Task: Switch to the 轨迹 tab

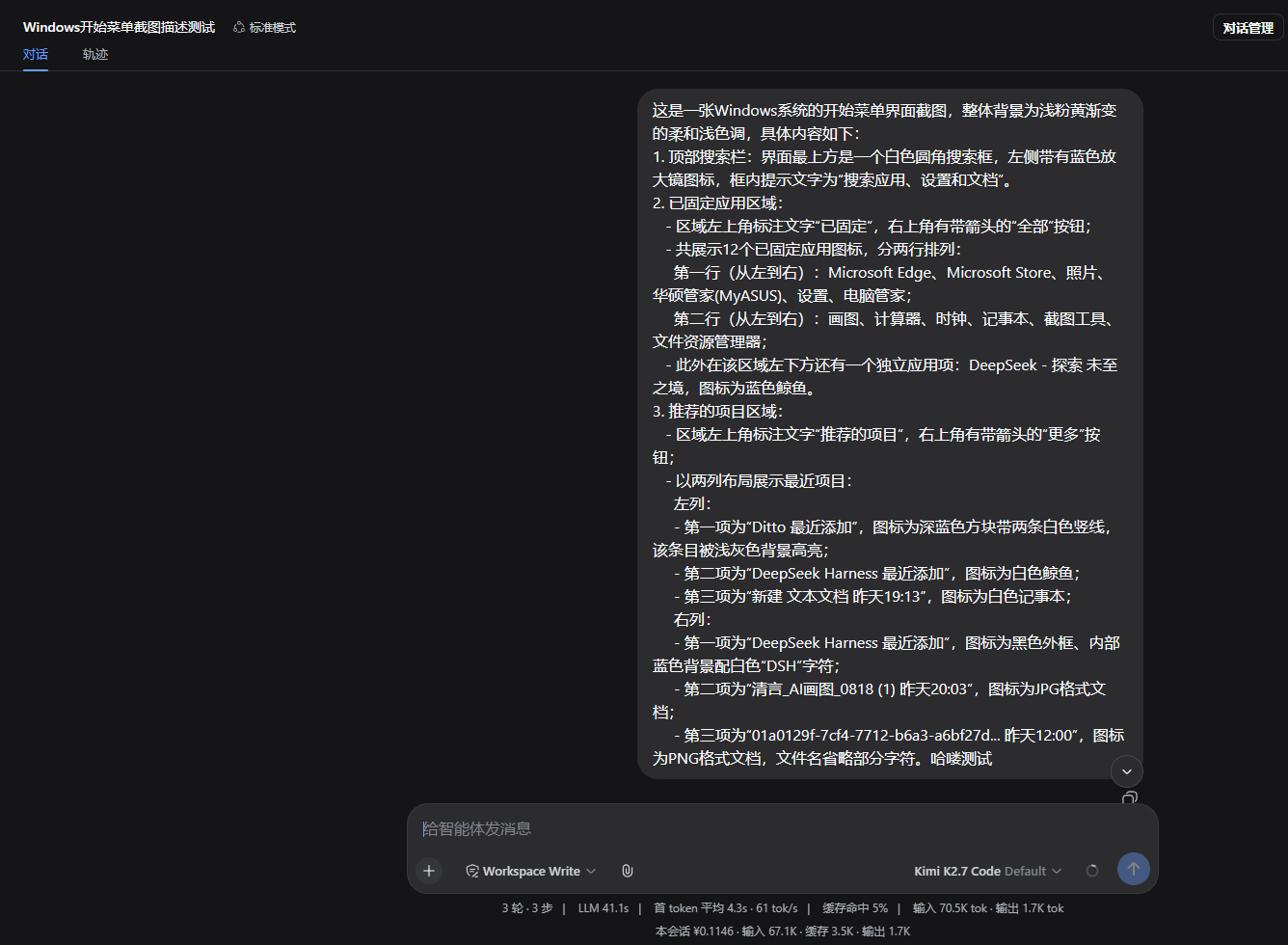Action: 95,55
